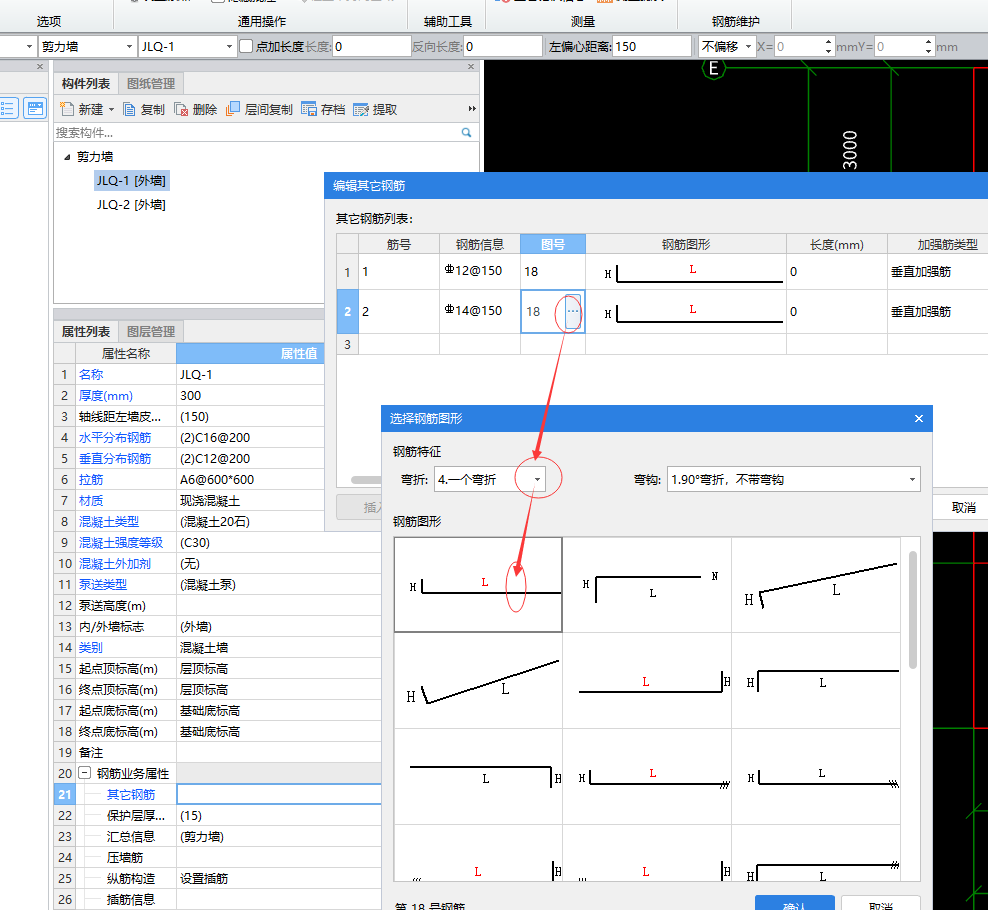The image size is (988, 910).
Task: Open the 弯钩 hook type dropdown
Action: (910, 480)
